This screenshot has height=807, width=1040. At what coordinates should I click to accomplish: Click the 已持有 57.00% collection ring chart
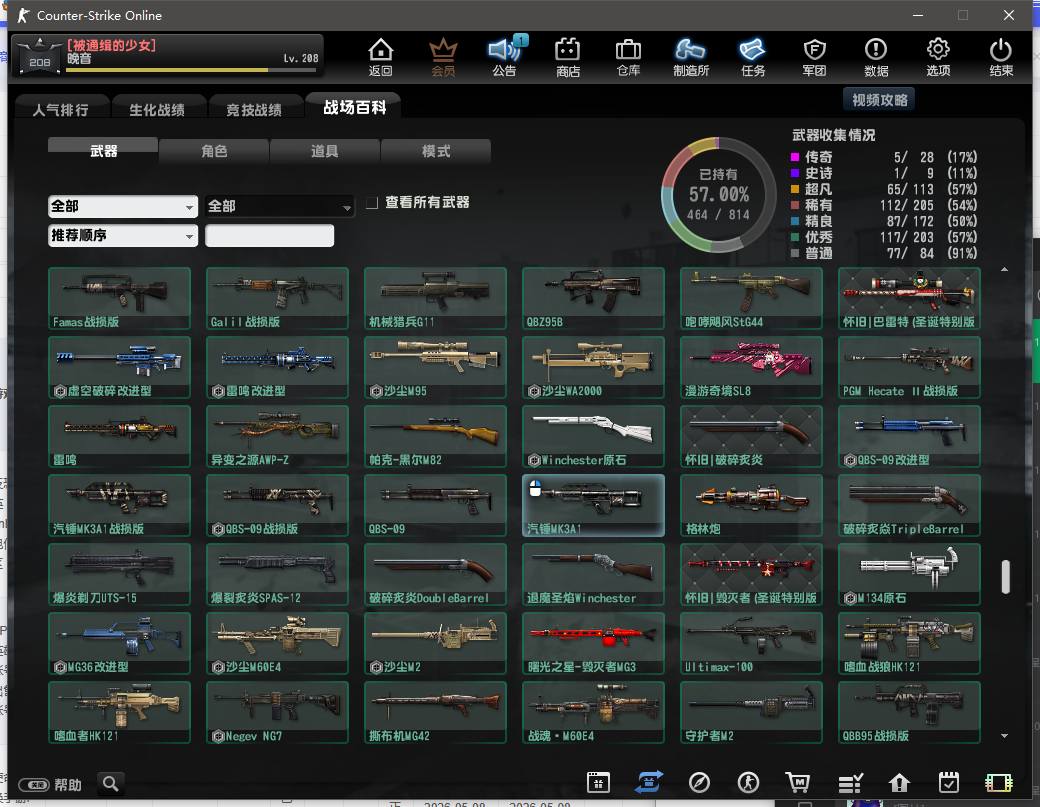click(x=718, y=194)
